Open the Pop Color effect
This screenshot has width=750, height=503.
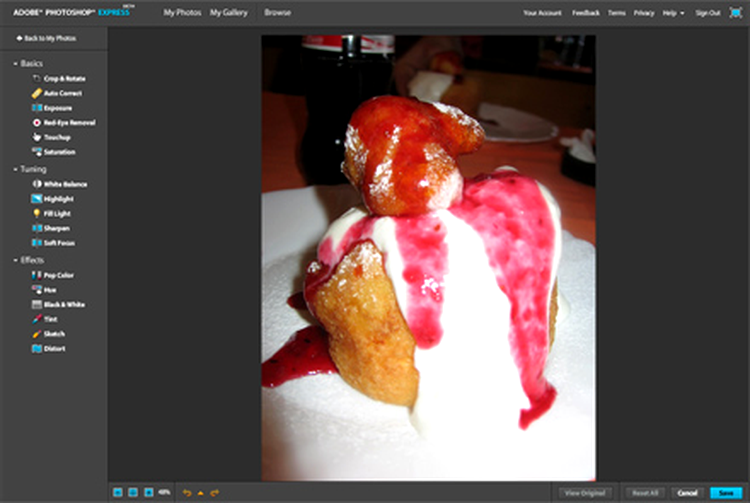click(x=58, y=274)
